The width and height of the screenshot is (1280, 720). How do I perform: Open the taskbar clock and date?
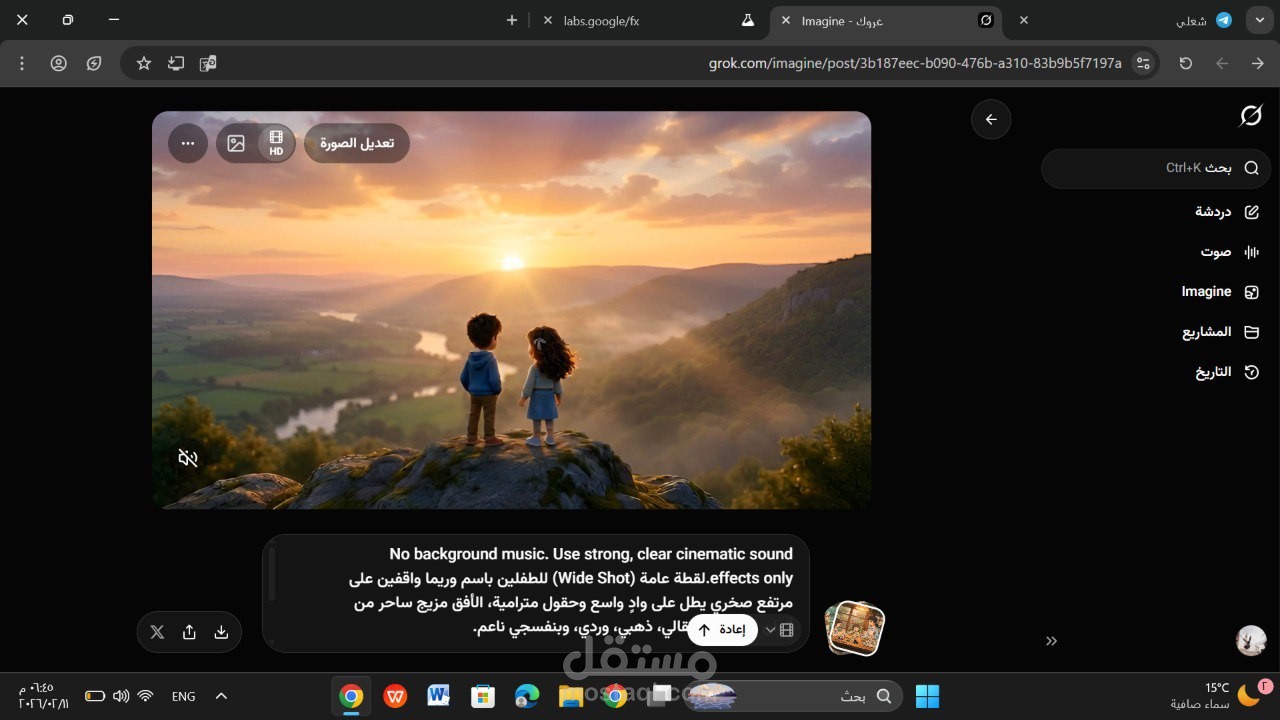coord(43,695)
